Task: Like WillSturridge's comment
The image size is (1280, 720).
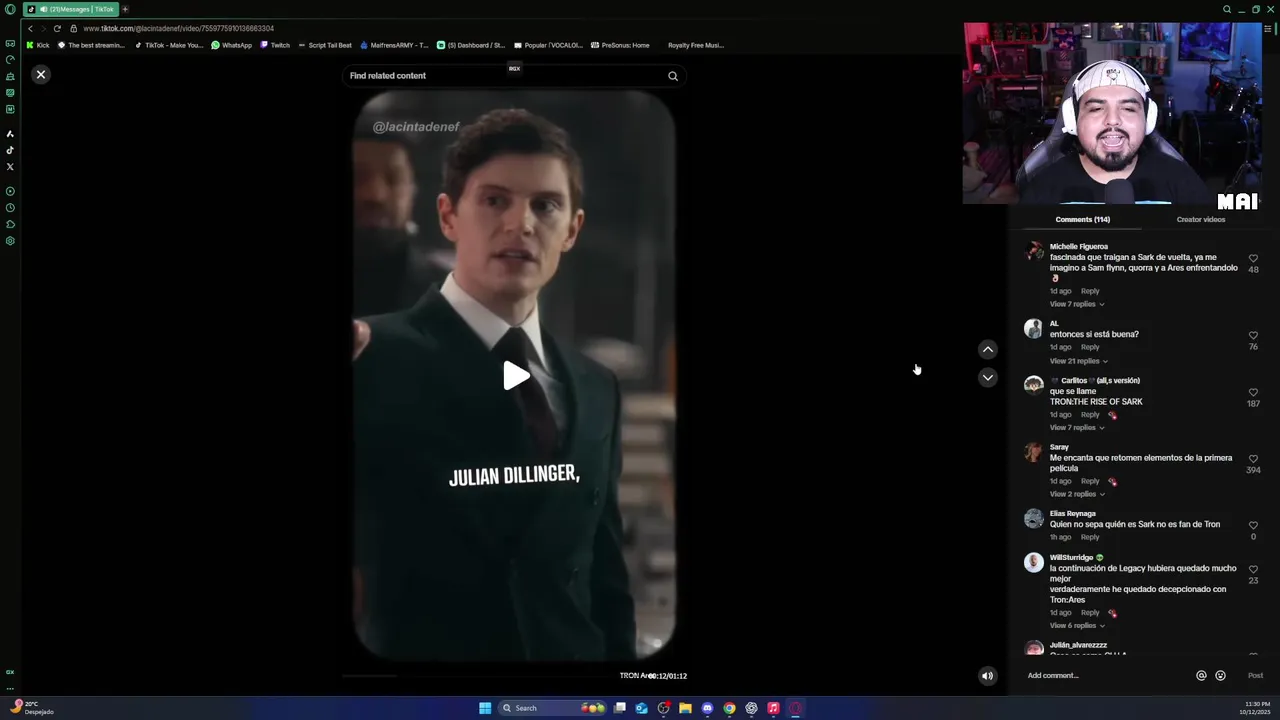Action: click(1253, 570)
